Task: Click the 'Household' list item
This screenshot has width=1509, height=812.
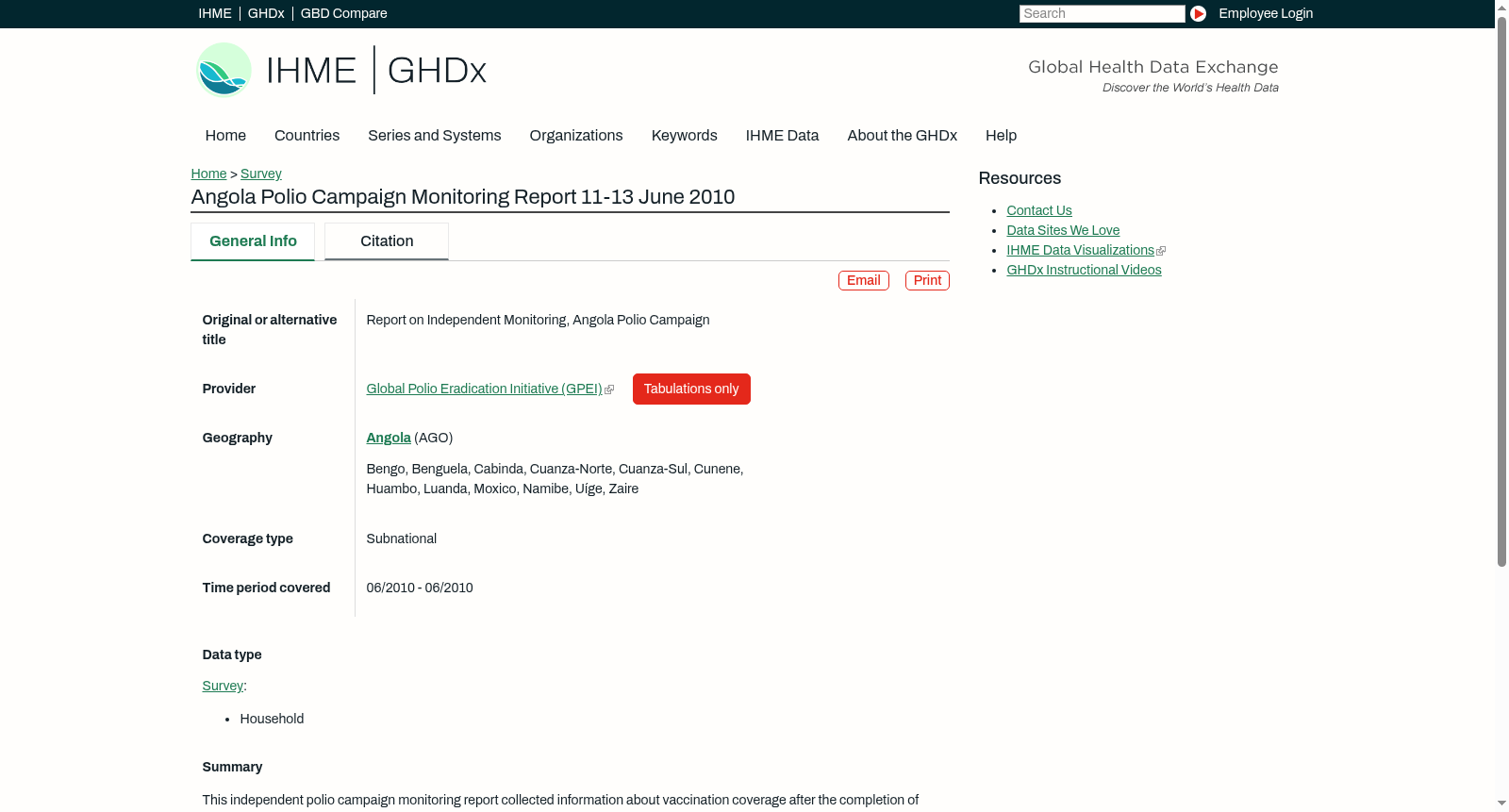Action: pyautogui.click(x=272, y=719)
